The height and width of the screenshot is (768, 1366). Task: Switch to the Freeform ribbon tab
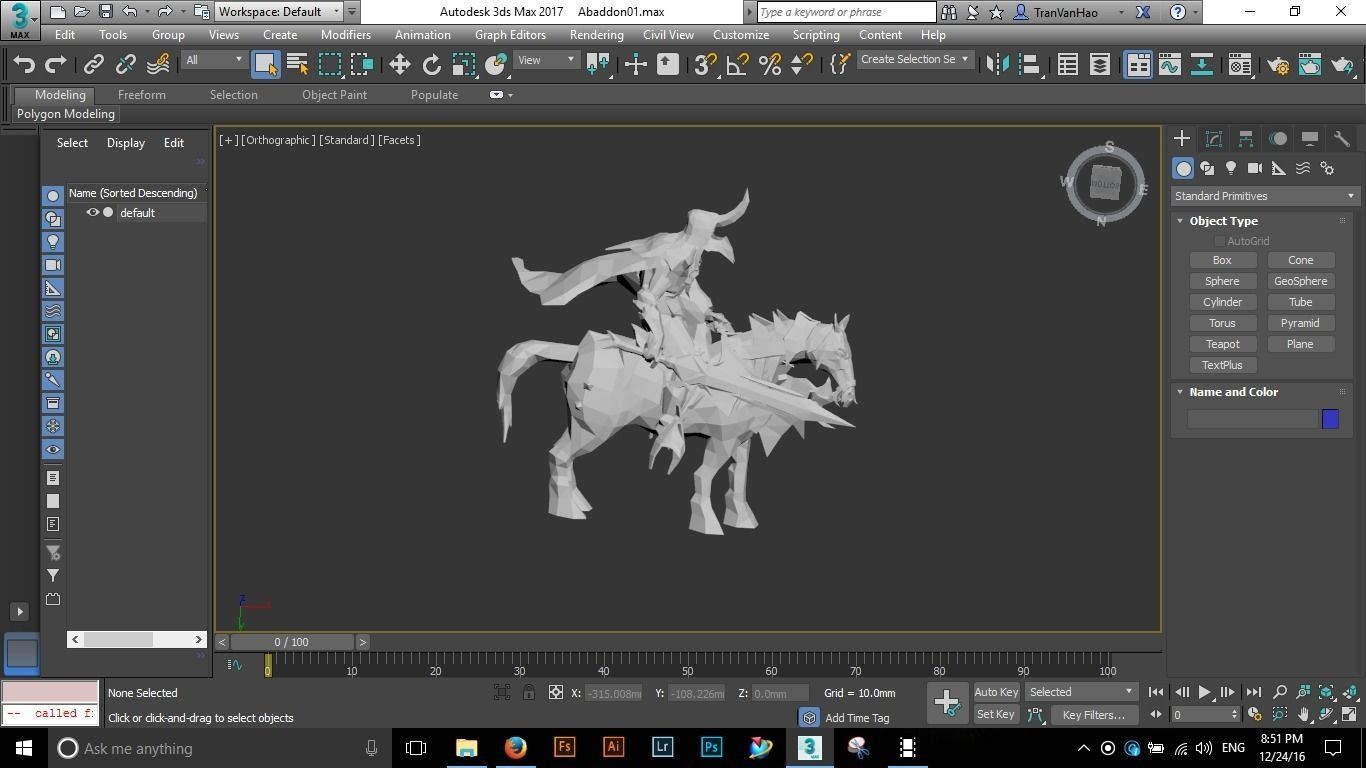(141, 95)
